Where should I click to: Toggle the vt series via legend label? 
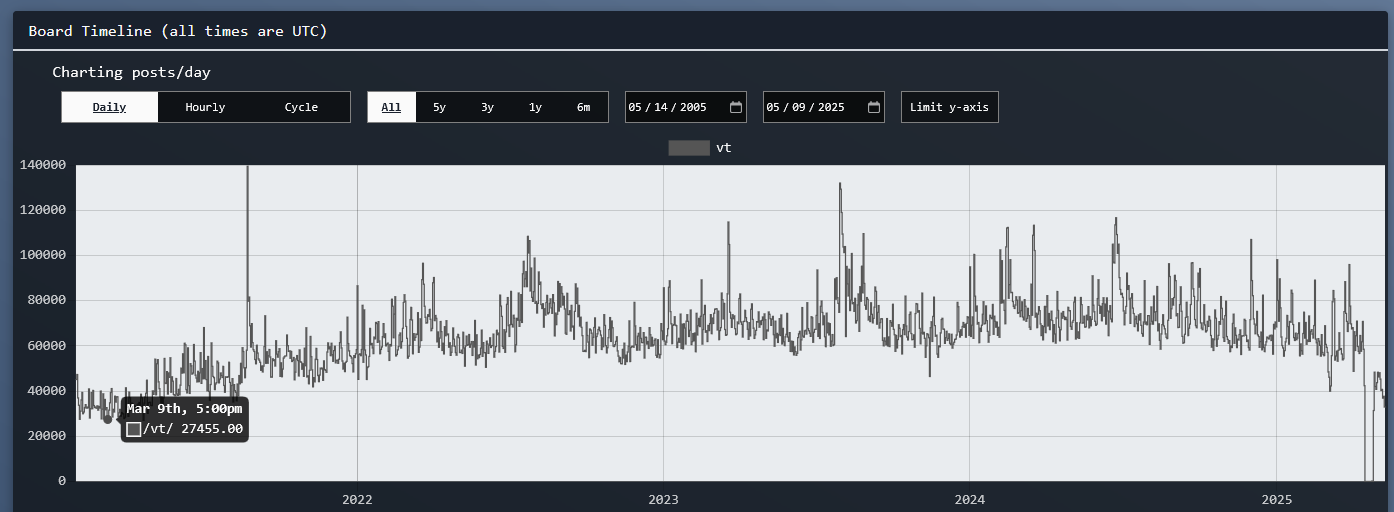pyautogui.click(x=723, y=148)
